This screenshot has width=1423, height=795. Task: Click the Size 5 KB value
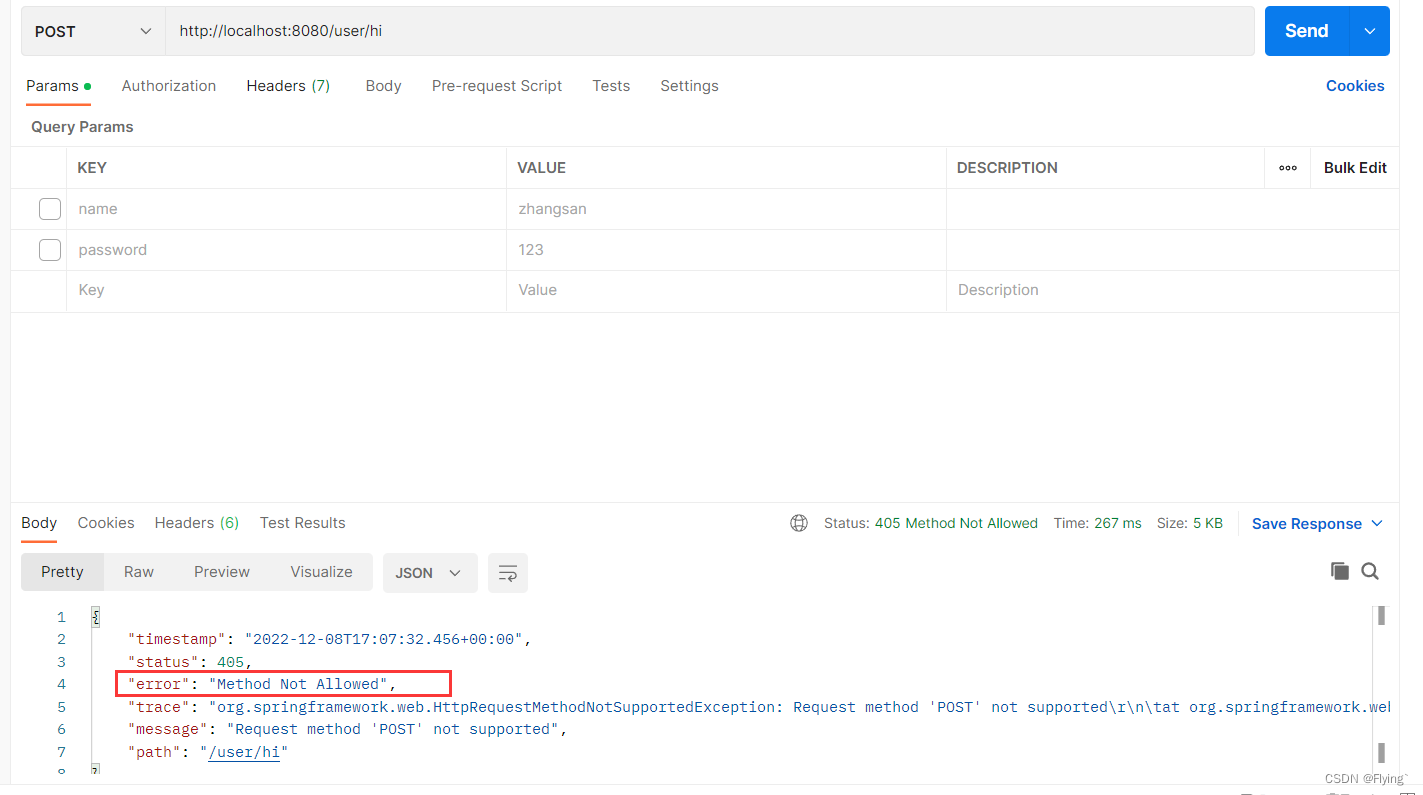click(1206, 523)
